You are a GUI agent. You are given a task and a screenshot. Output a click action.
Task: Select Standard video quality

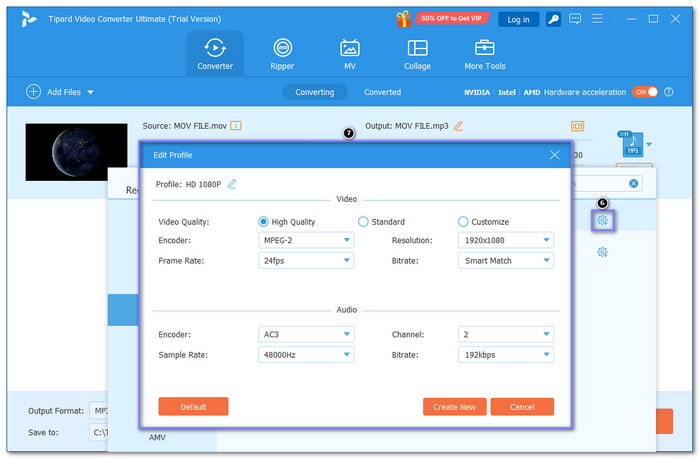(x=363, y=221)
